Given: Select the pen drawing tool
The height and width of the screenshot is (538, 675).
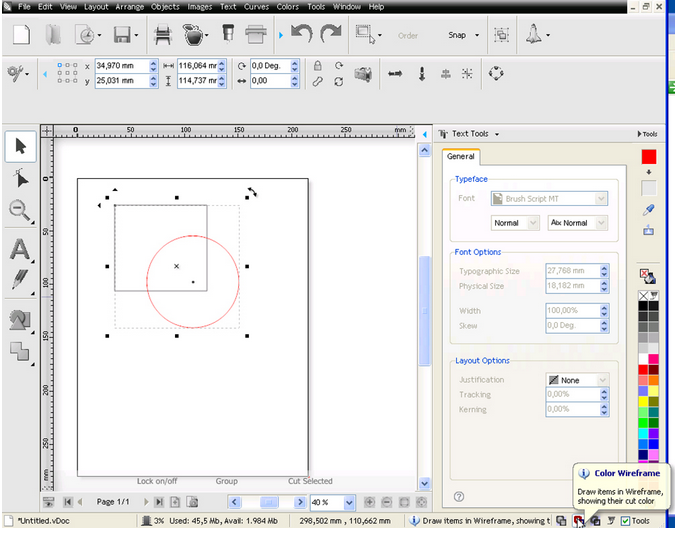Looking at the screenshot, I should (19, 280).
